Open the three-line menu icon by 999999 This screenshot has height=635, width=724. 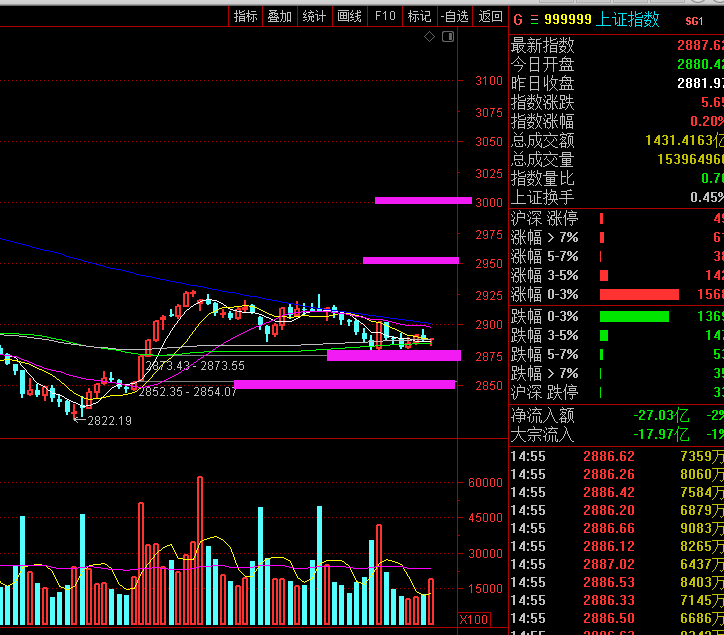(535, 19)
